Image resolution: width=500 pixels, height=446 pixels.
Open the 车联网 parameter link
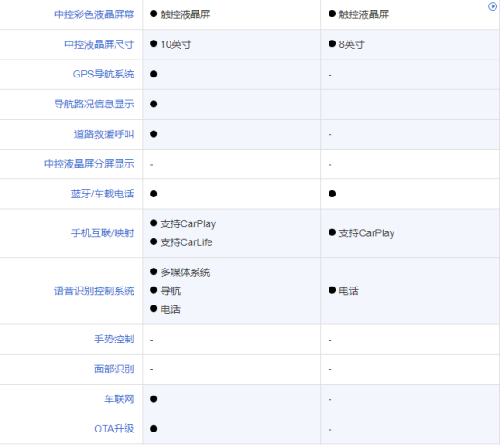click(x=119, y=399)
